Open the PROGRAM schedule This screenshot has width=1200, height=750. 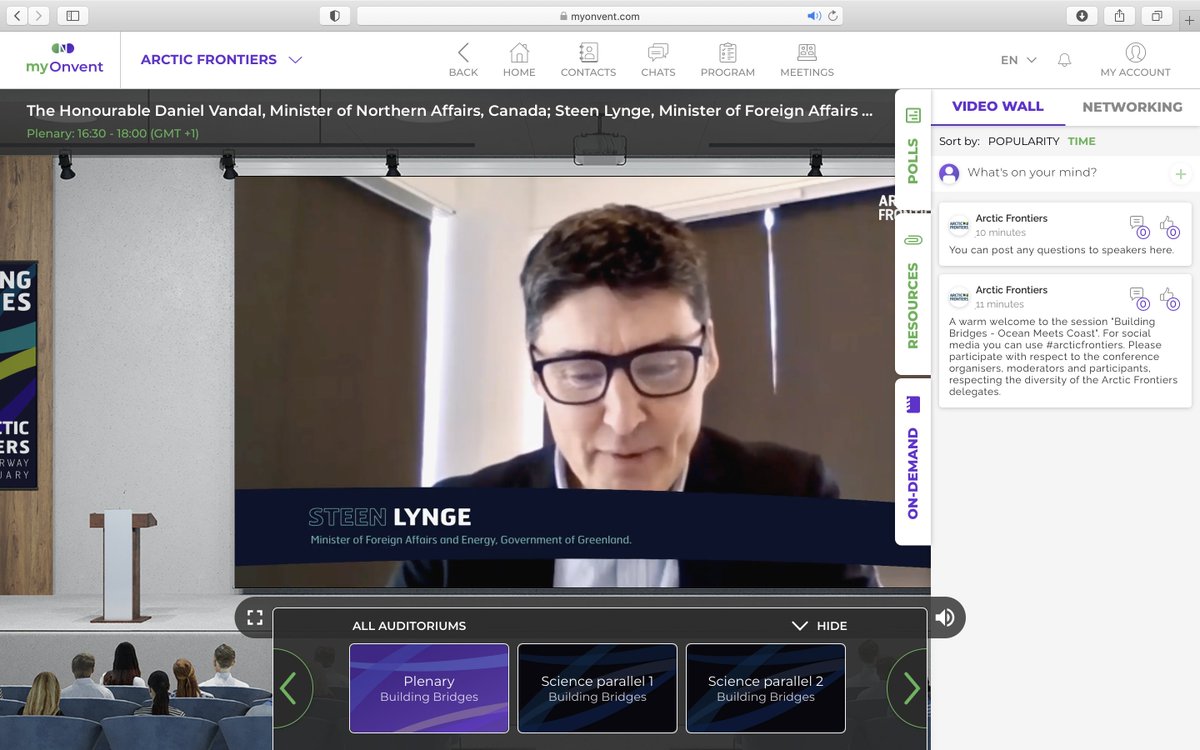pos(727,60)
